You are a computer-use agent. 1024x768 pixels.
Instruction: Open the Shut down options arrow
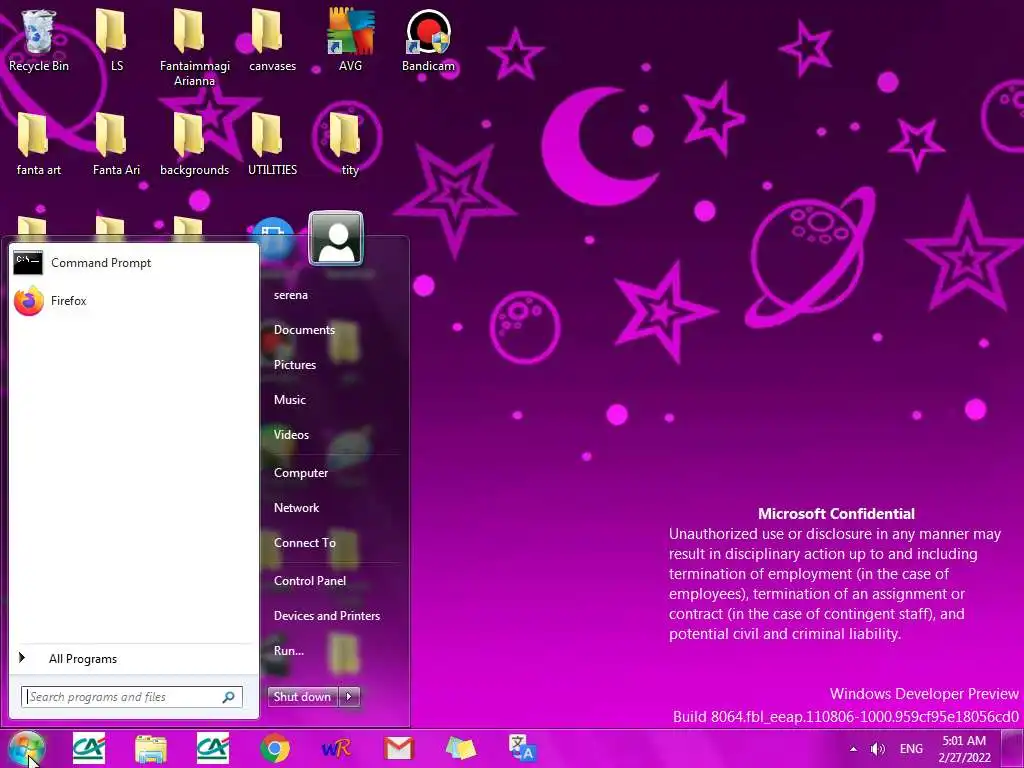coord(349,697)
